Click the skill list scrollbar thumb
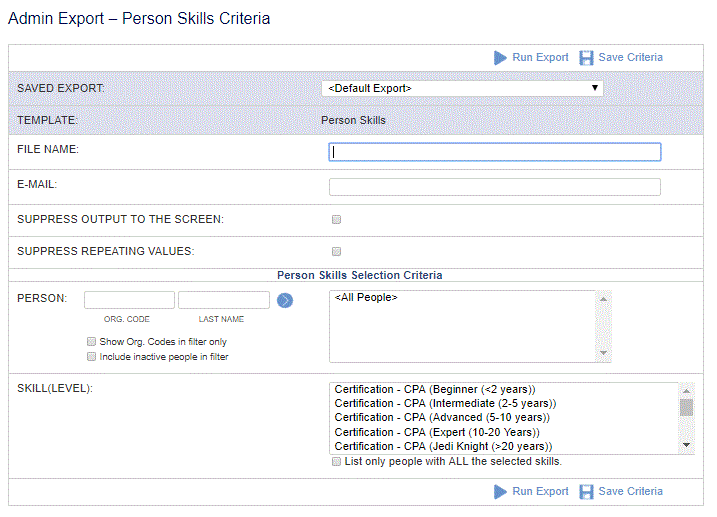This screenshot has height=517, width=717. point(686,407)
